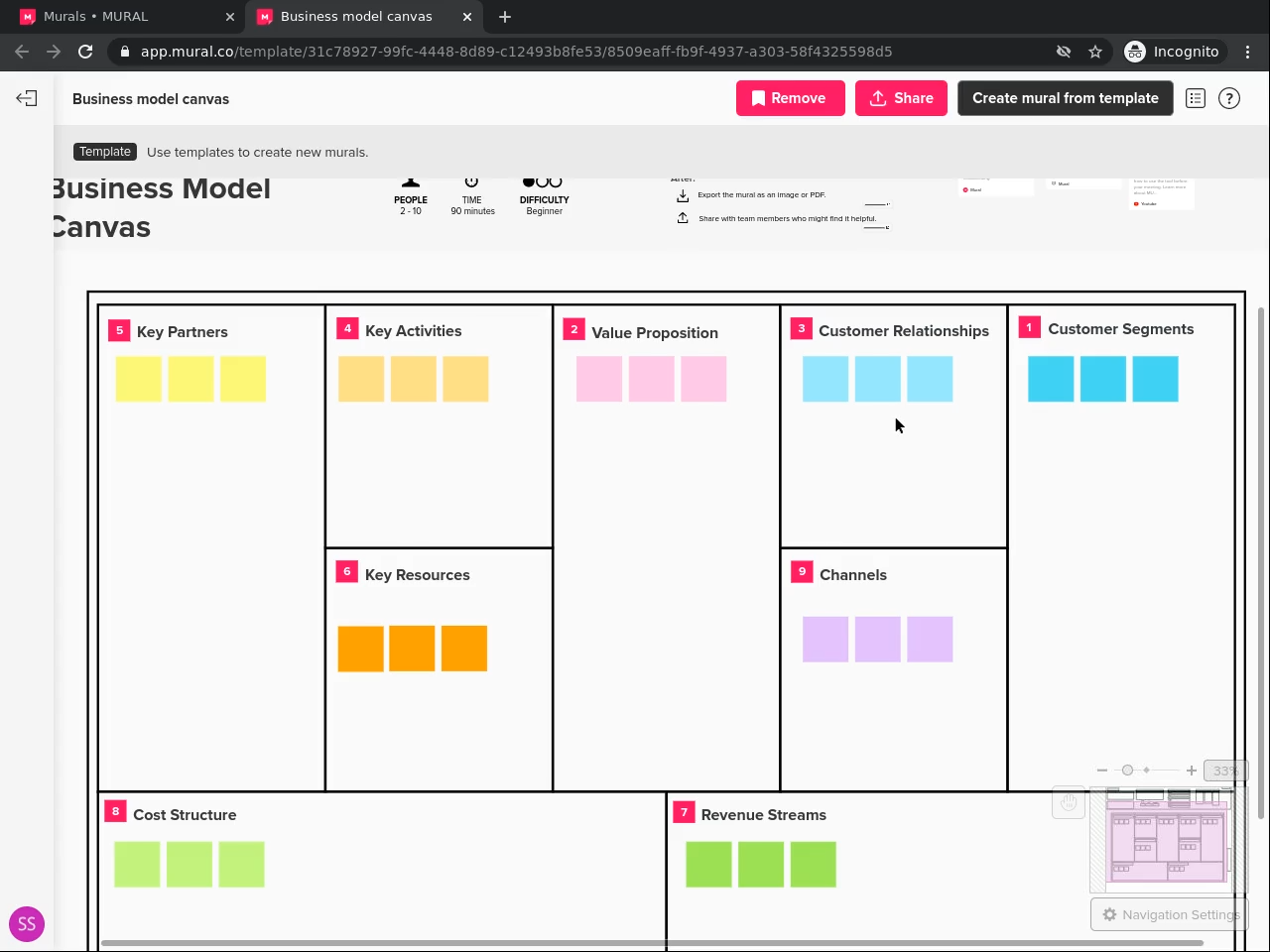1270x952 pixels.
Task: Bookmark this page with the star icon
Action: pos(1095,52)
